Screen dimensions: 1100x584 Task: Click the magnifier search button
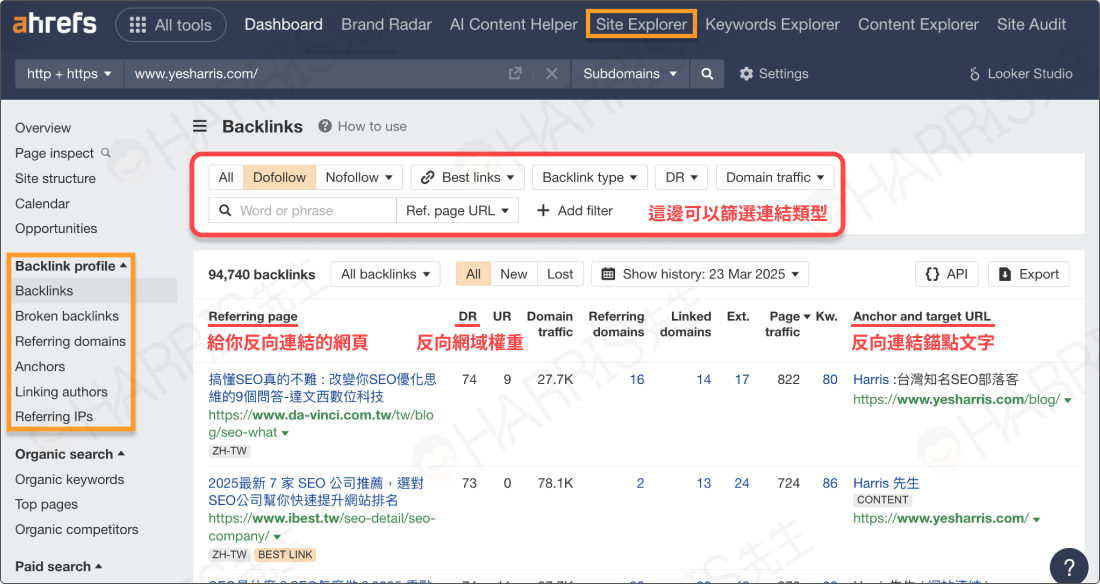pyautogui.click(x=707, y=74)
